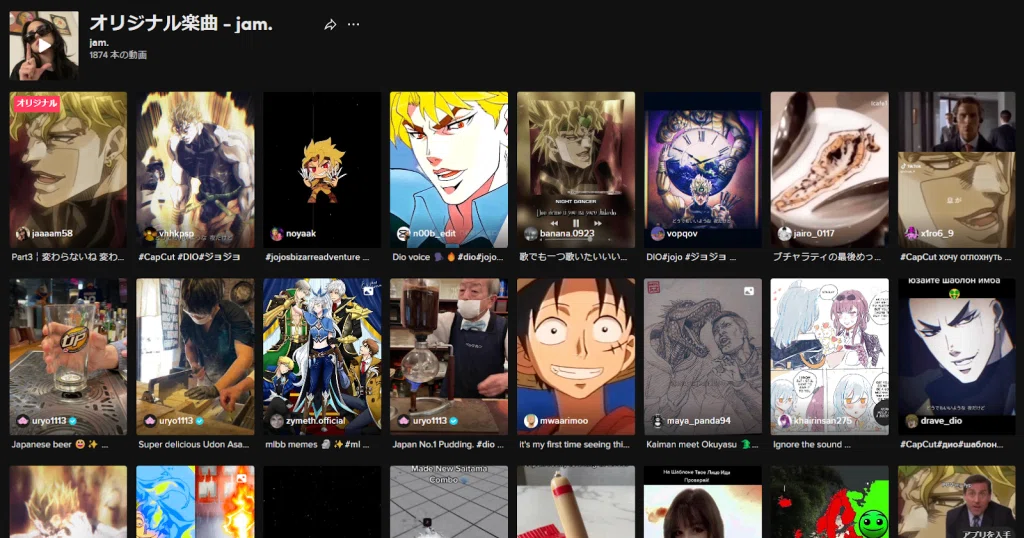Open caption 'Part3｜変わらないね 変わ...'
Screen dimensions: 1024x538
pos(67,257)
